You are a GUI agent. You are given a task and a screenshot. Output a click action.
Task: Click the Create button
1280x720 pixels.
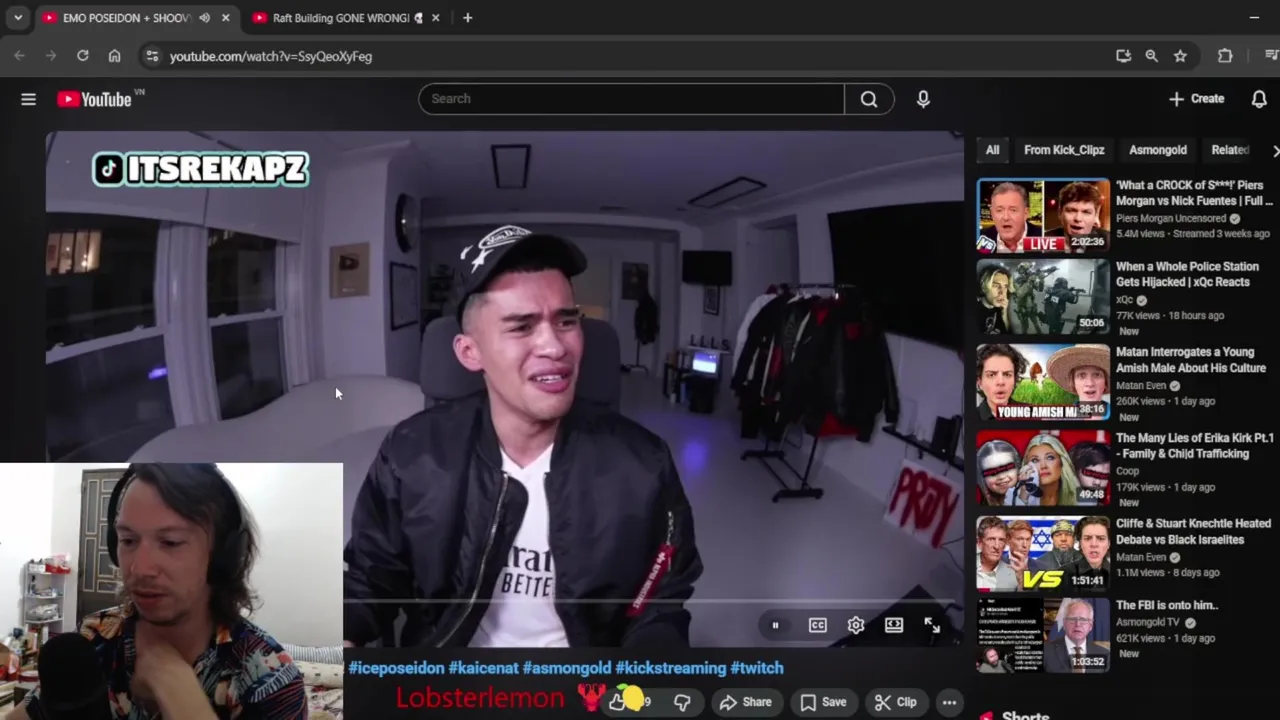point(1196,99)
